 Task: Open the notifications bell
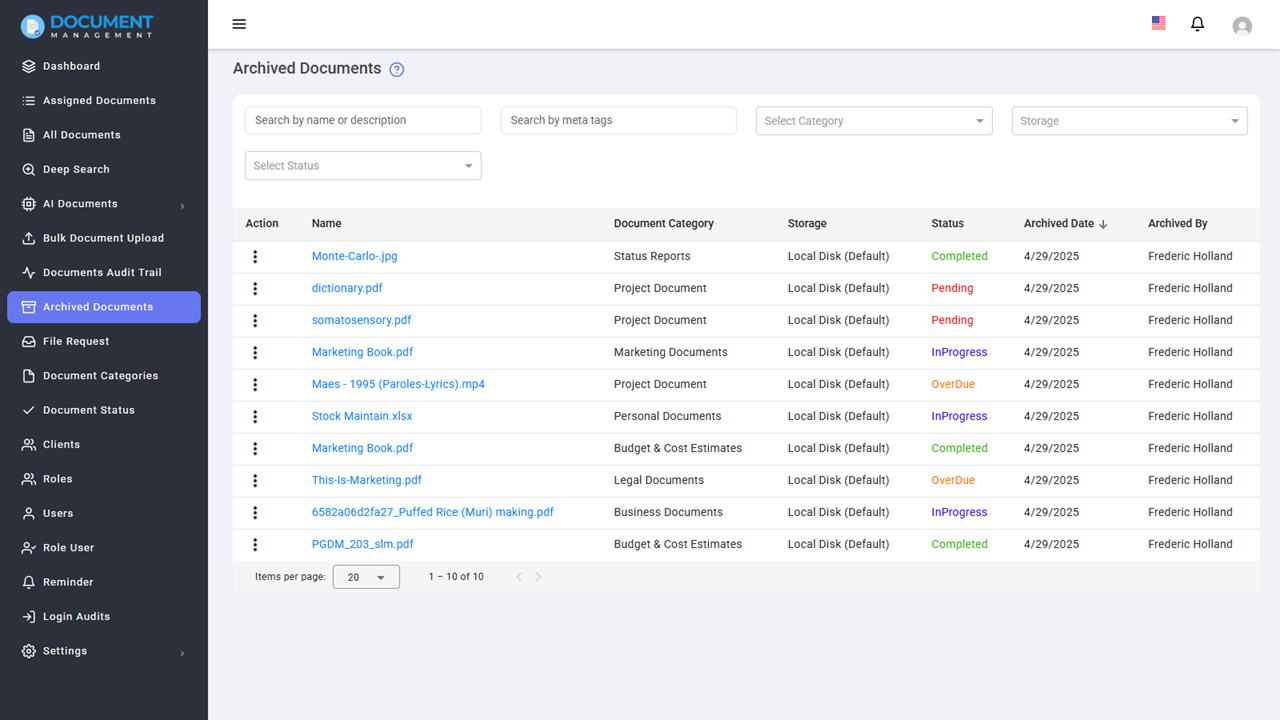[1197, 24]
